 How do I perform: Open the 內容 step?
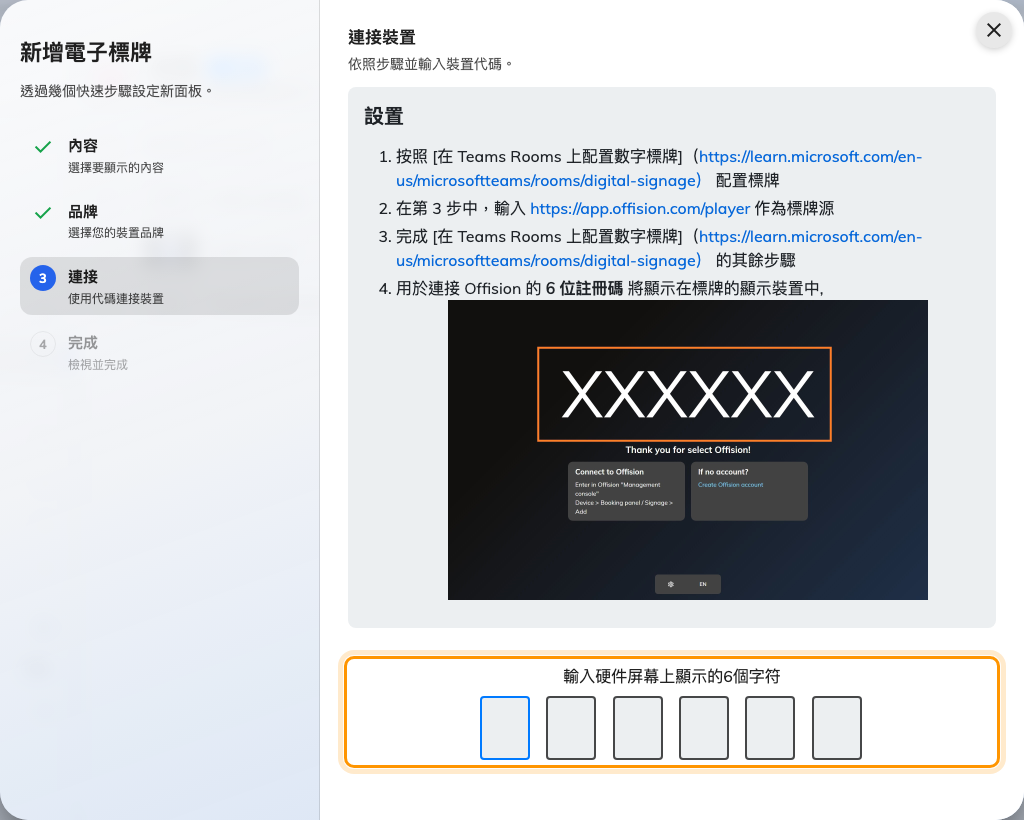159,155
